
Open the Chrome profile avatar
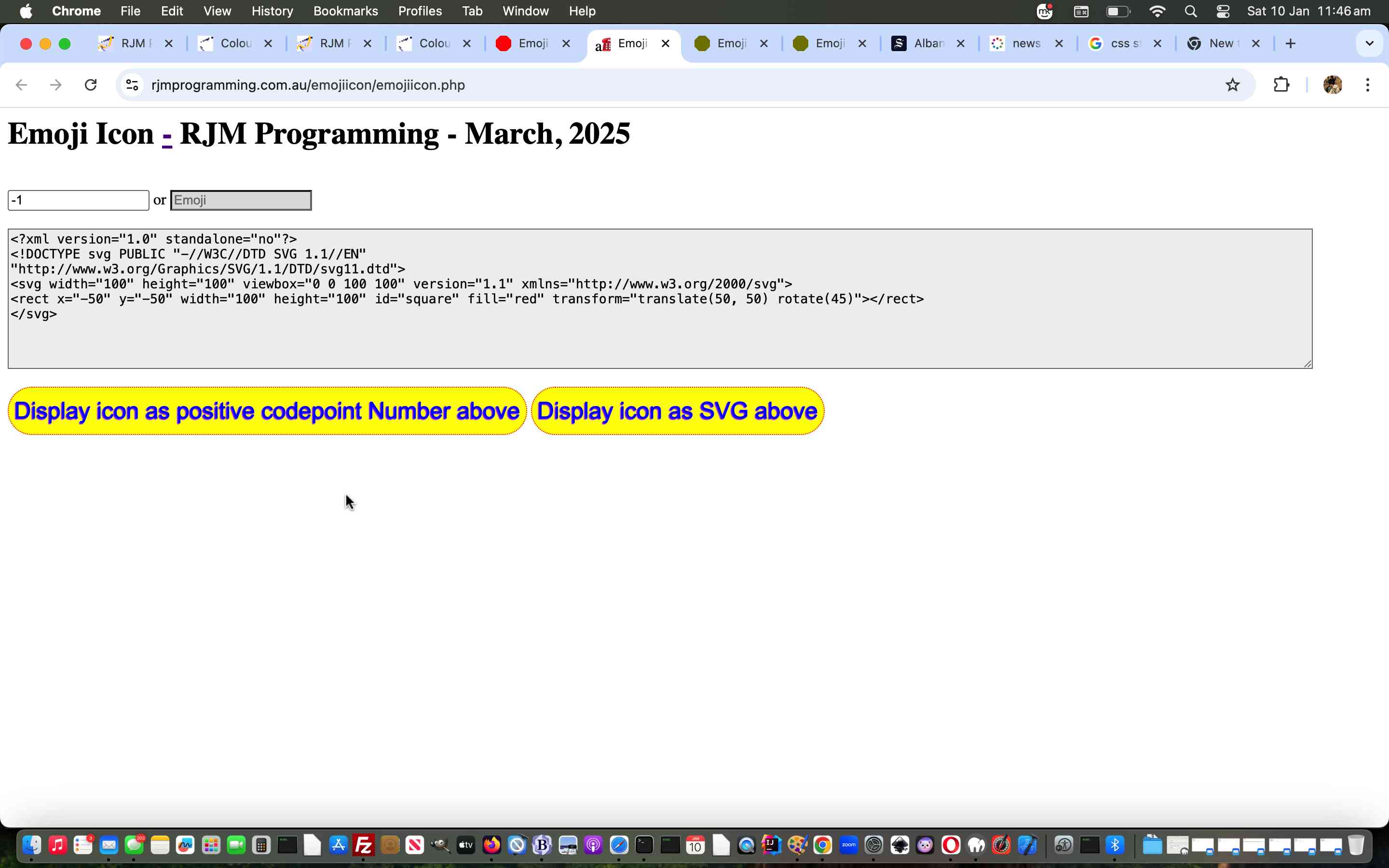point(1332,85)
